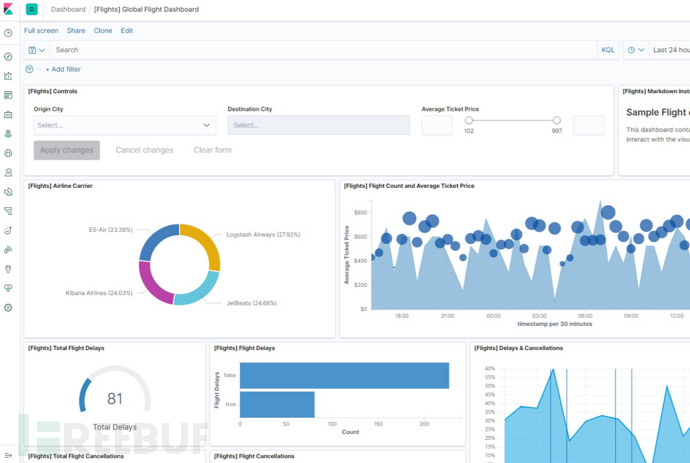Click Clone in top menu
Screen dimensions: 690x463
[x=103, y=30]
